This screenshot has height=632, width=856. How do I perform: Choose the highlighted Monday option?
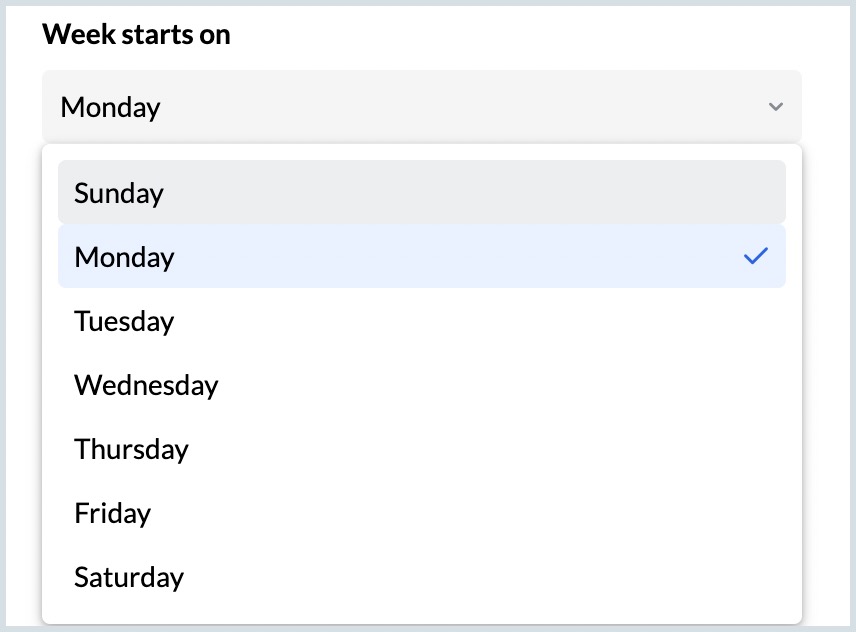pyautogui.click(x=124, y=257)
